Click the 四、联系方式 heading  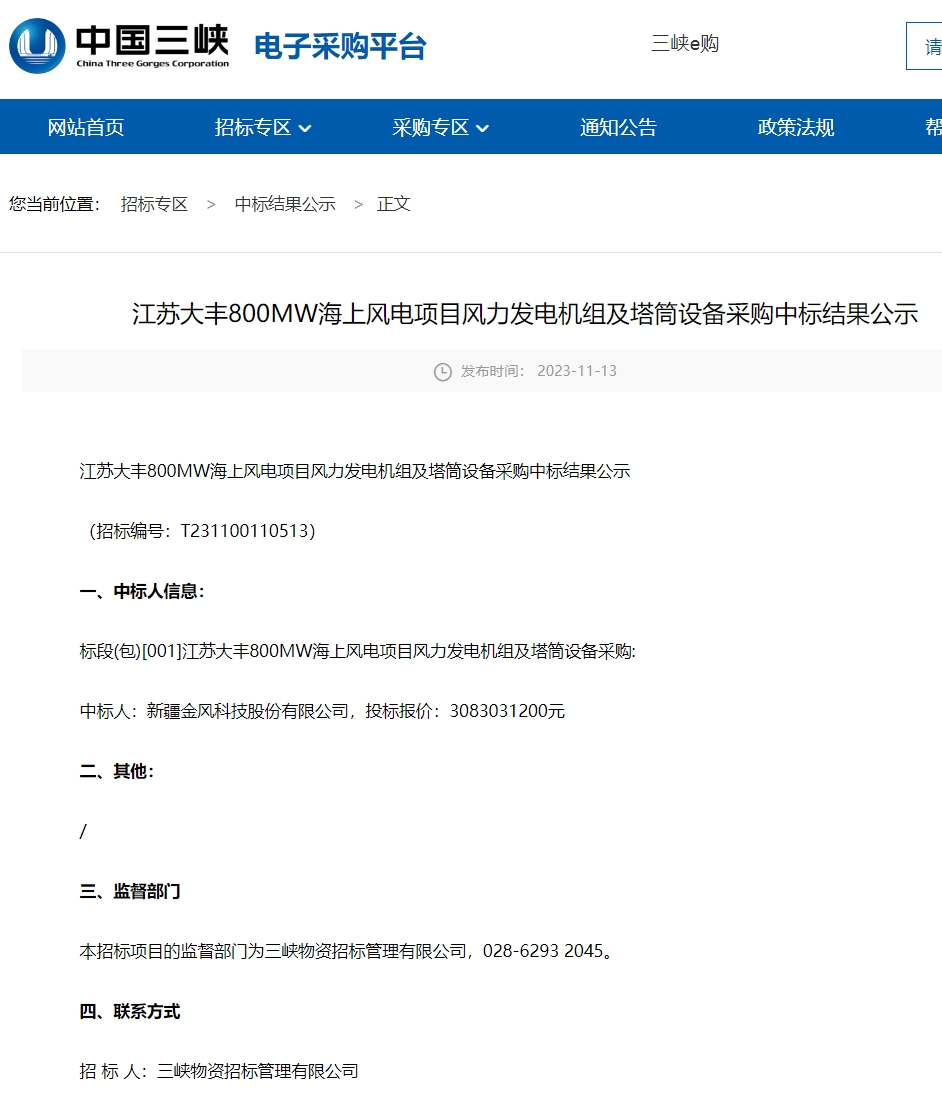click(130, 1011)
